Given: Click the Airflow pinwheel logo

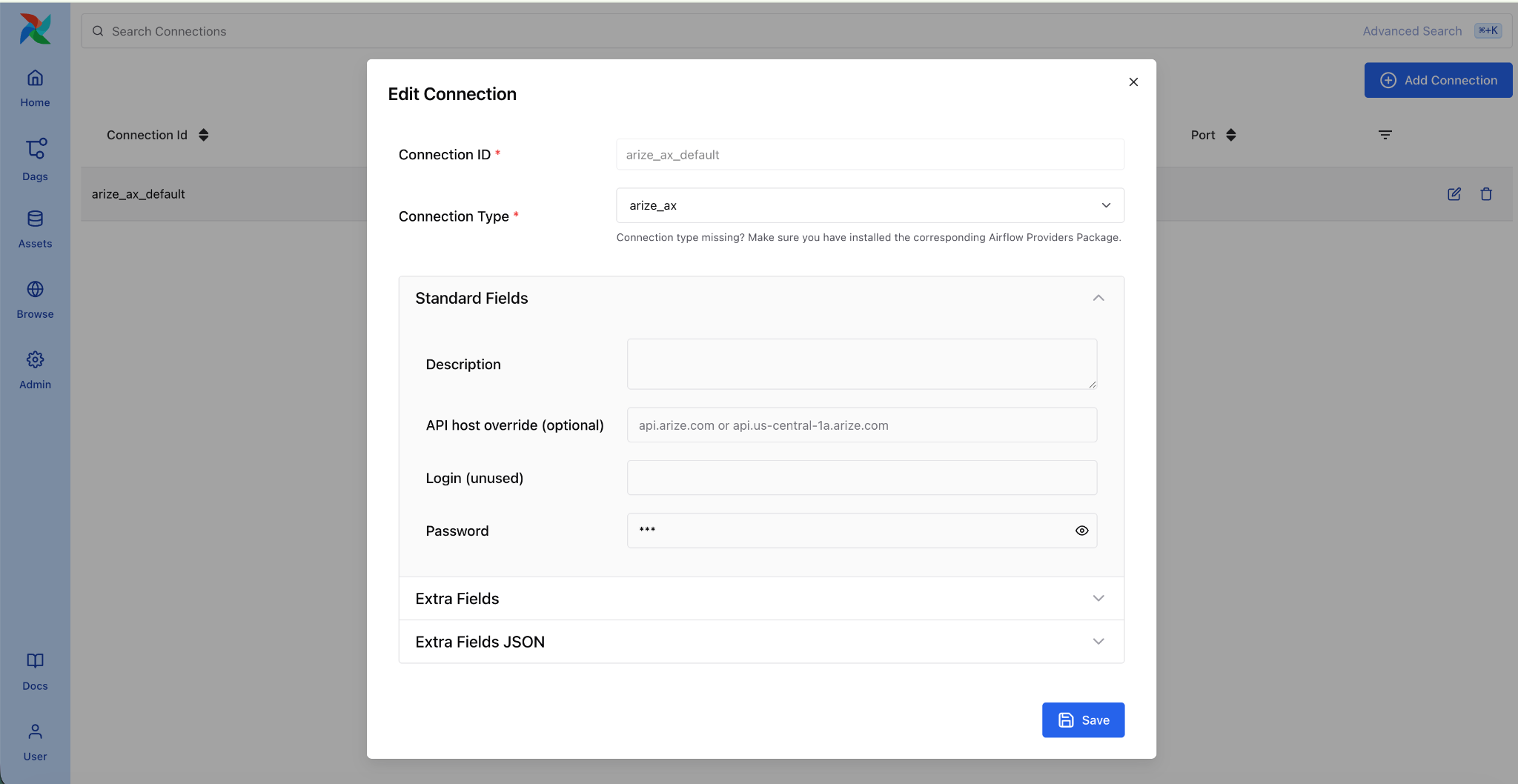Looking at the screenshot, I should click(x=35, y=29).
